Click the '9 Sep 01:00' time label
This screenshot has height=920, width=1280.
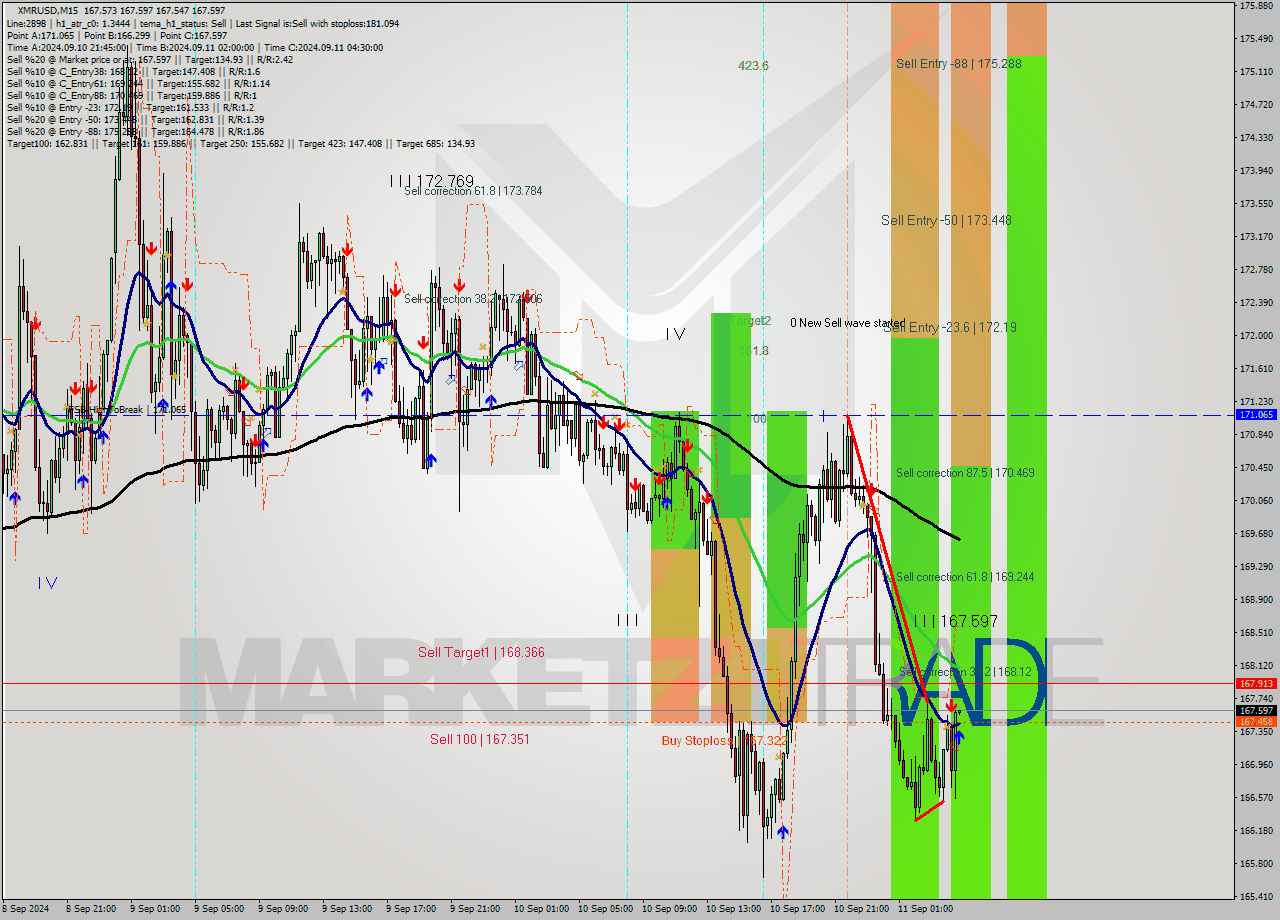pyautogui.click(x=155, y=909)
